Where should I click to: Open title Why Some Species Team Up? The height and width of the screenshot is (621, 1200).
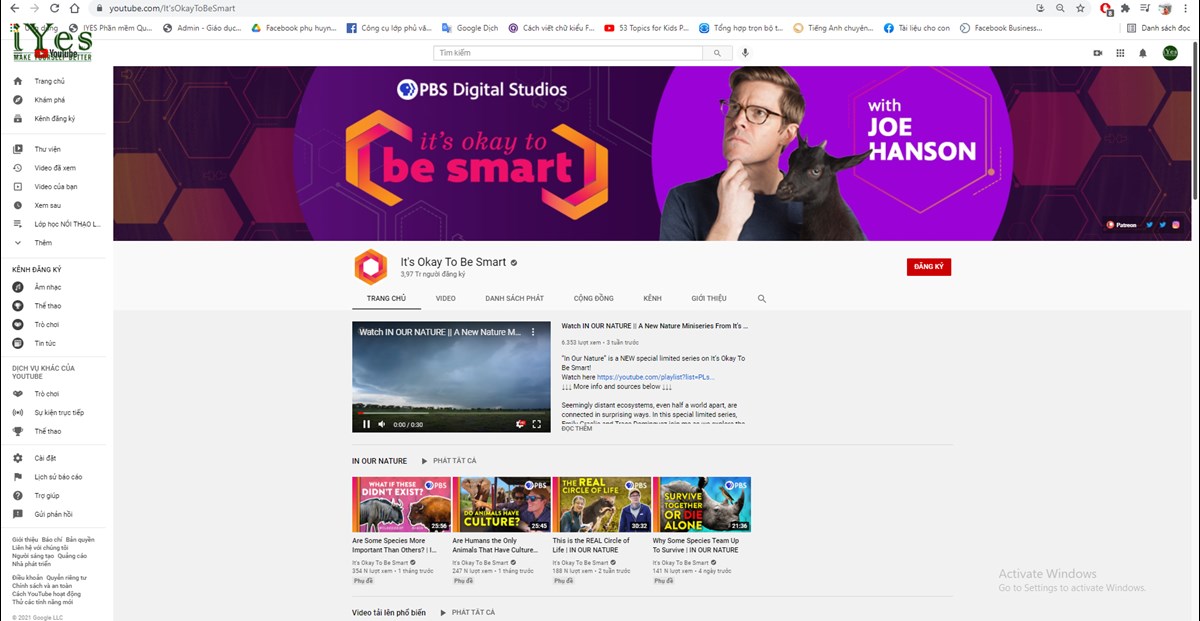(x=696, y=545)
